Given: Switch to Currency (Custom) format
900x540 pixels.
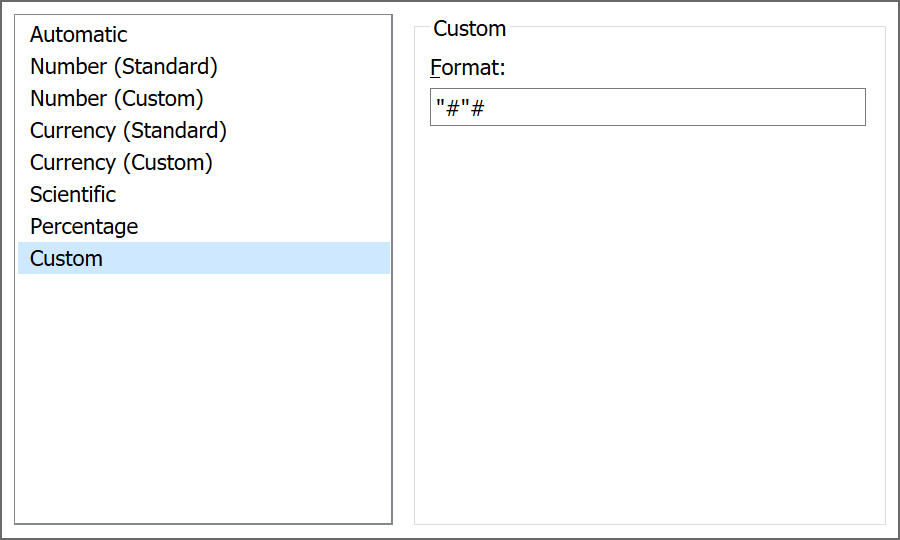Looking at the screenshot, I should click(x=121, y=163).
